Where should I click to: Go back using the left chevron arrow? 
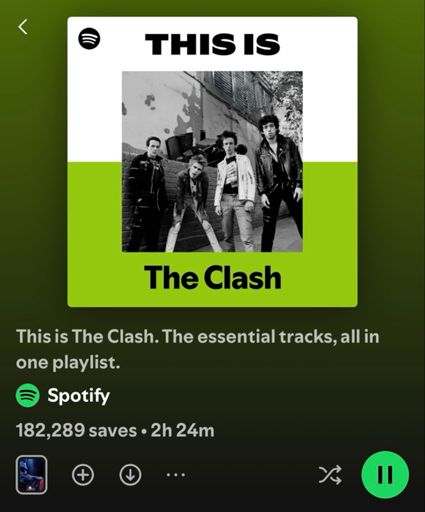point(23,27)
